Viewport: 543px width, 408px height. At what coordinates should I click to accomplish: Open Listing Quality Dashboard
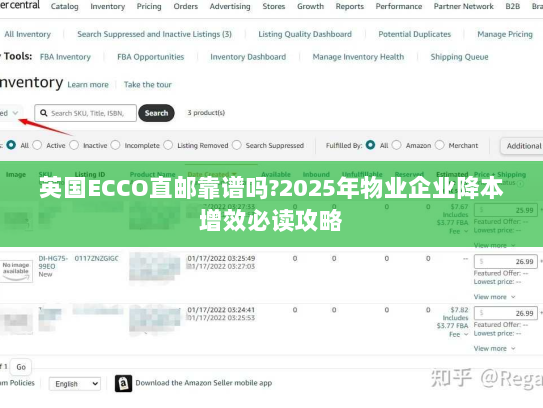pos(305,34)
